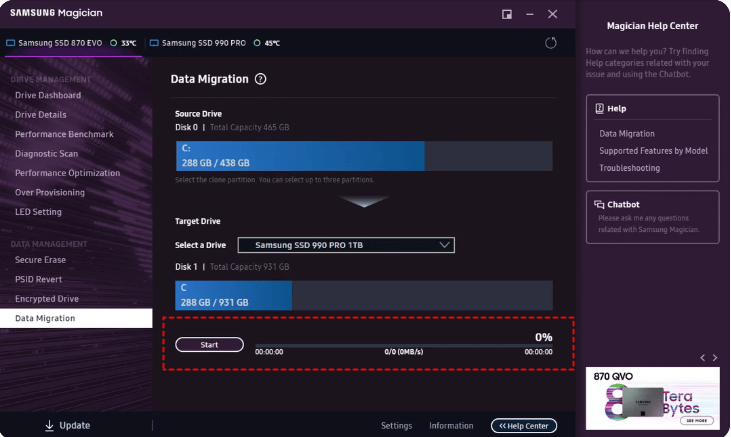Viewport: 731px width, 437px height.
Task: Click Update in the bottom-left
Action: (68, 425)
